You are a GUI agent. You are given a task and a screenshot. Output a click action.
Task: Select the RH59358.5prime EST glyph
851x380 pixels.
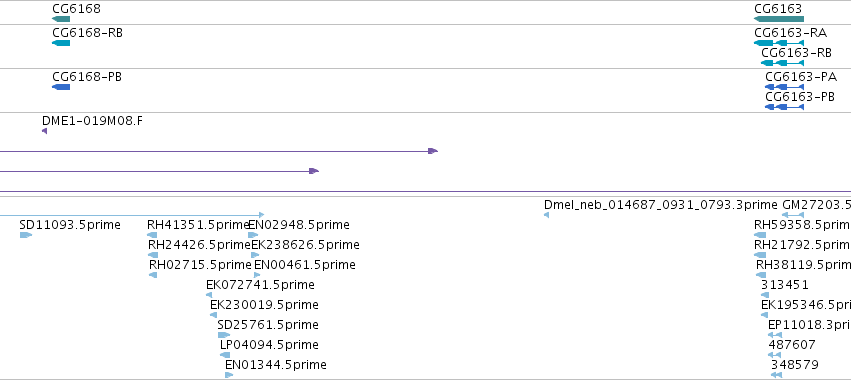pos(760,235)
